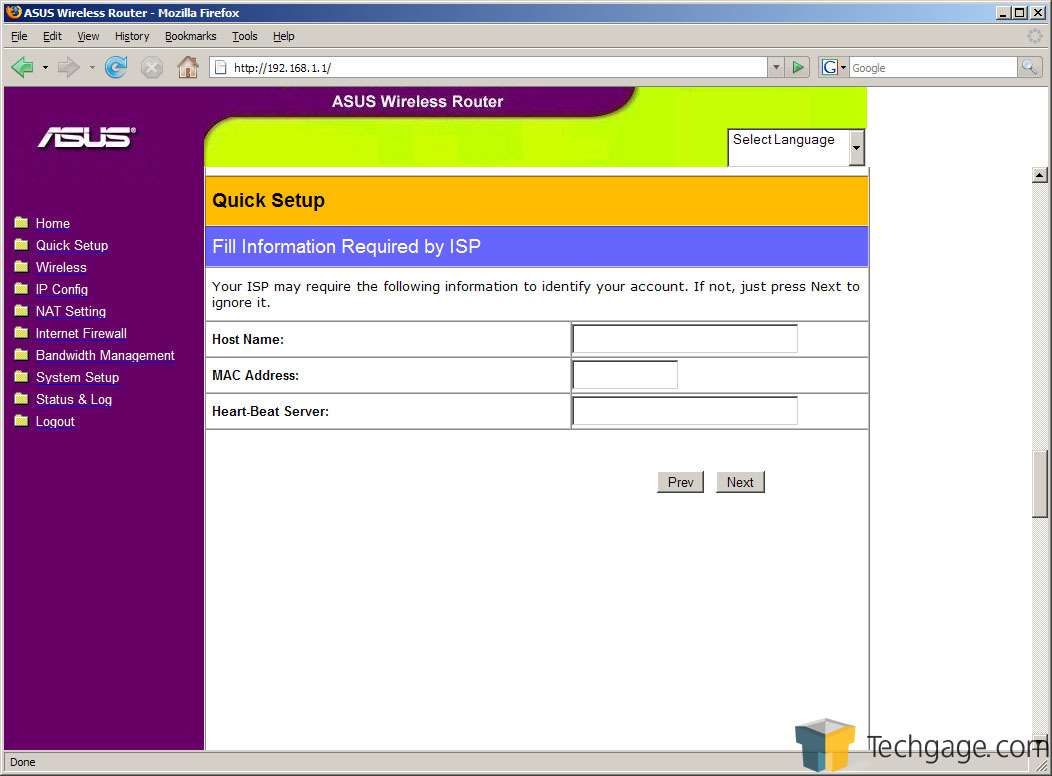Click the Host Name: label
The image size is (1052, 776).
[x=248, y=339]
